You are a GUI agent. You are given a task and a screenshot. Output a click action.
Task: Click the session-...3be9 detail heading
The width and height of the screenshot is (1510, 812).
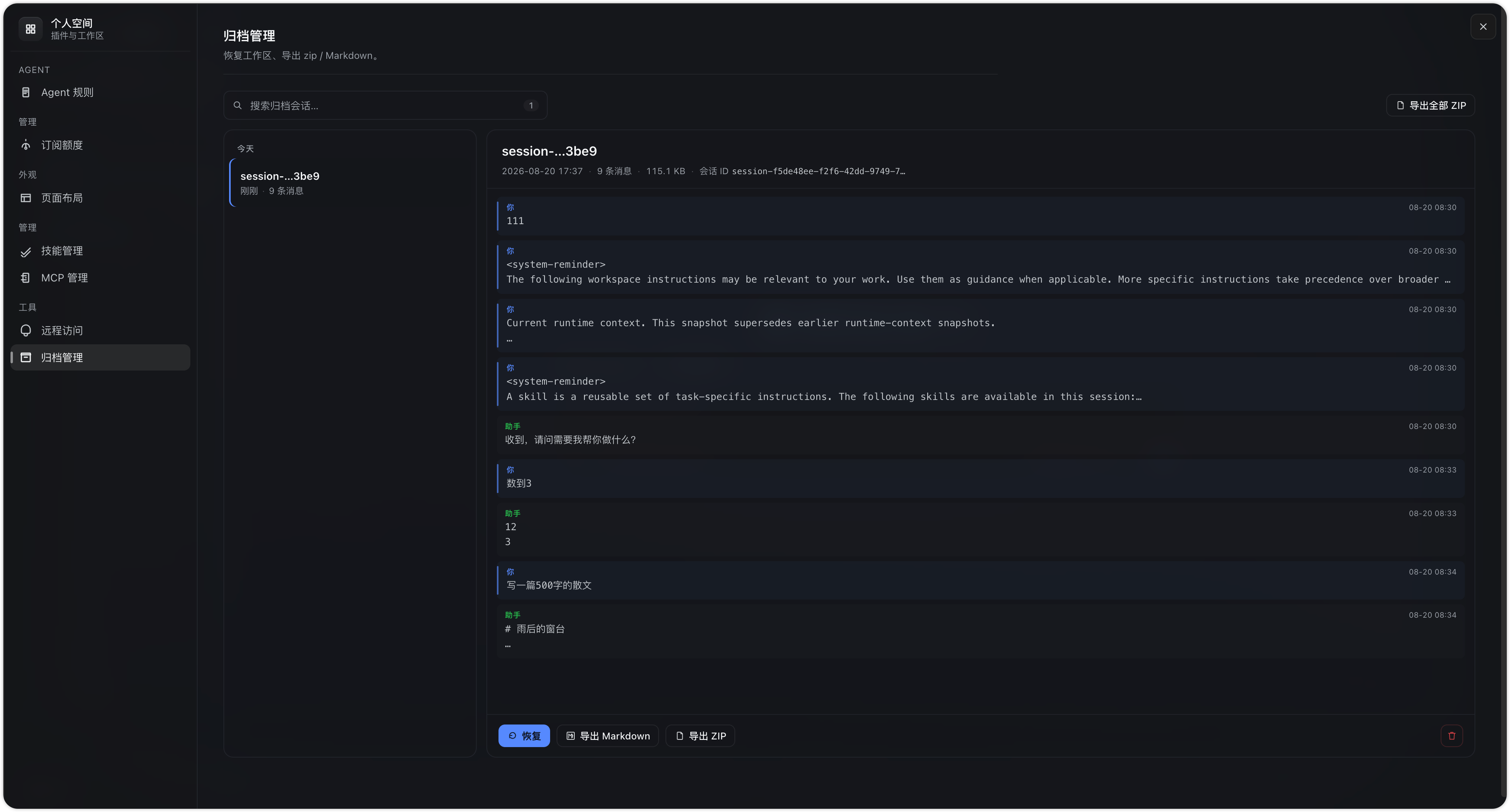click(549, 151)
